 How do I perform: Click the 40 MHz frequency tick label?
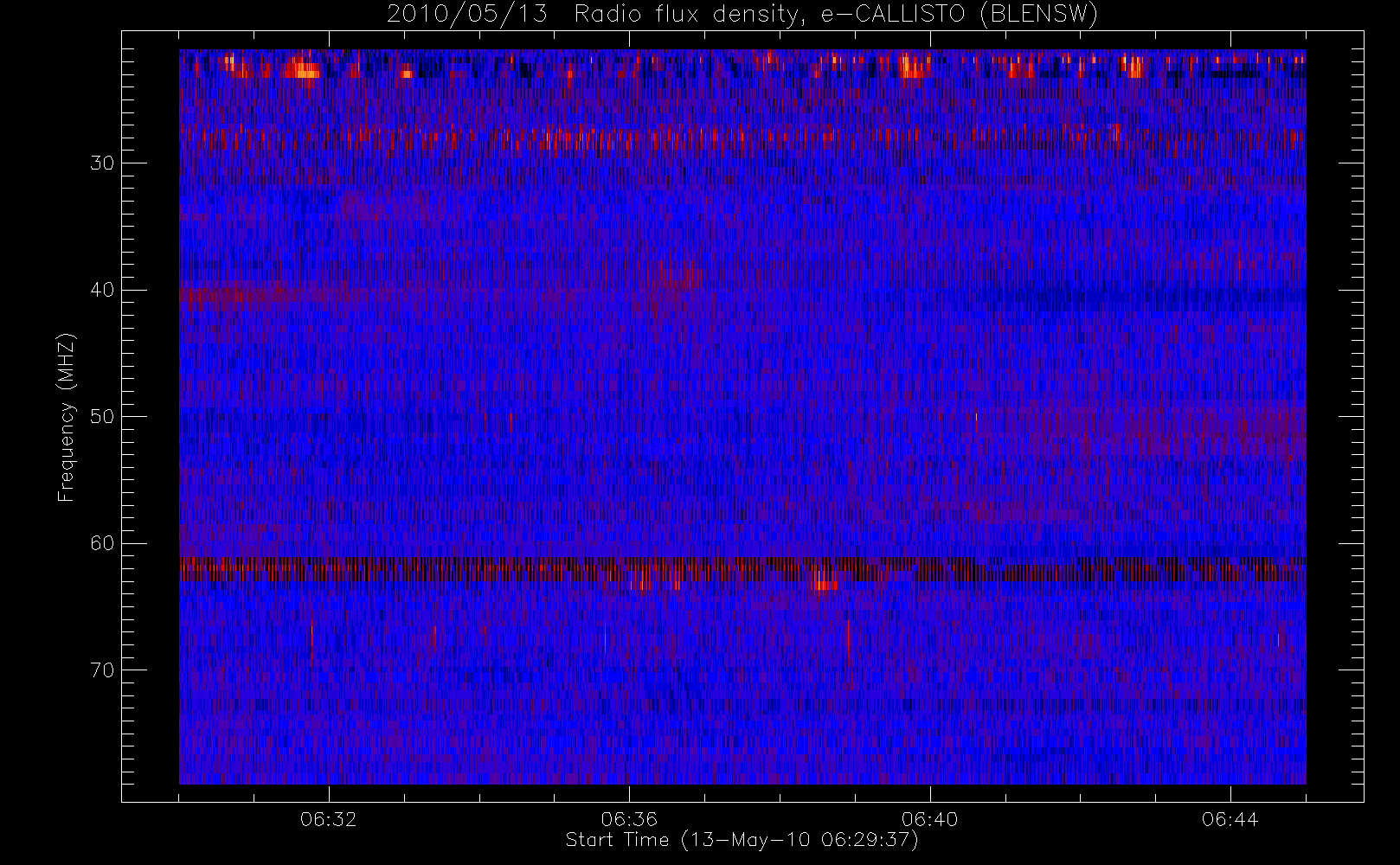point(102,290)
